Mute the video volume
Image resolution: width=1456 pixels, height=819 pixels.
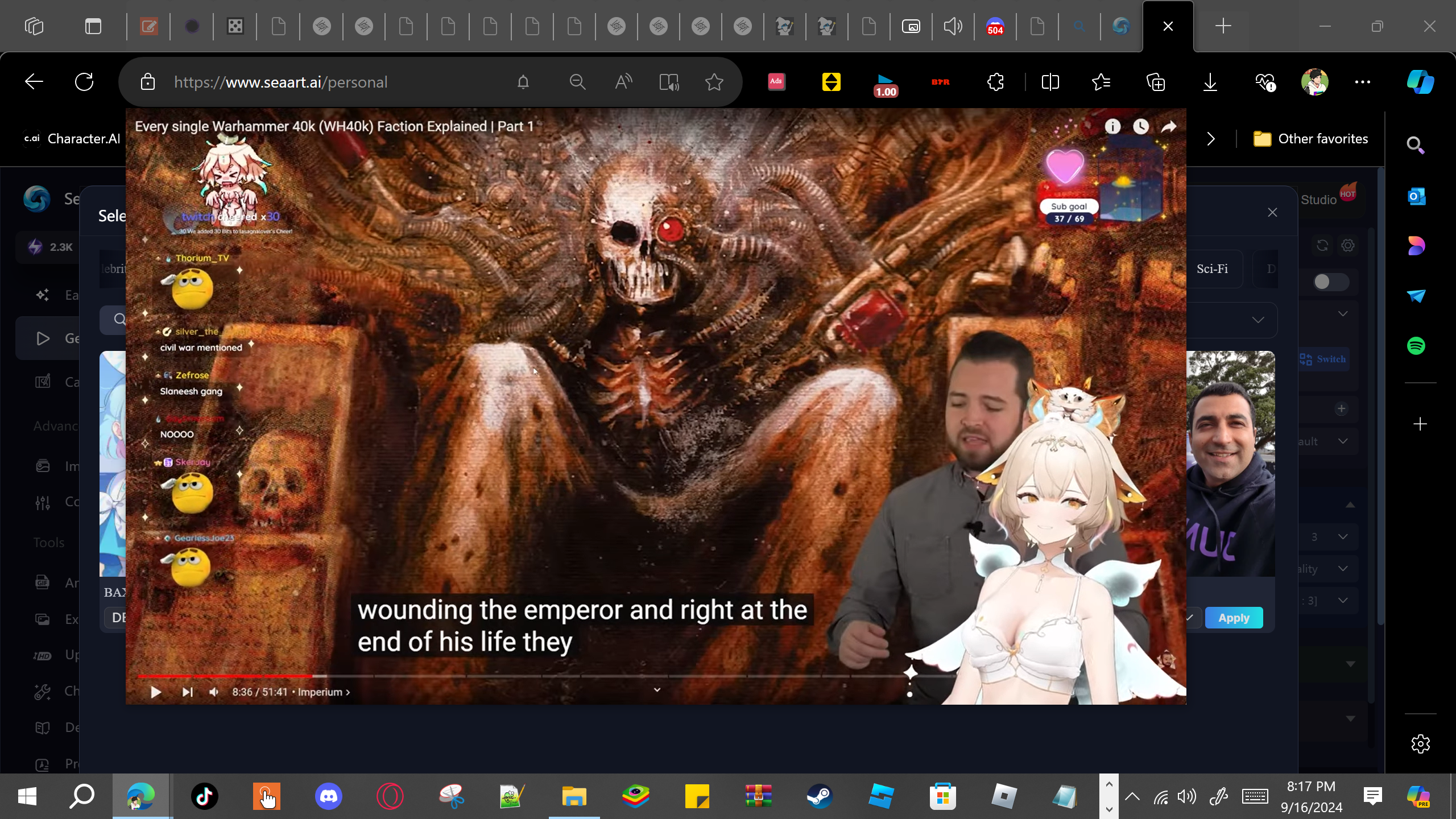(214, 692)
